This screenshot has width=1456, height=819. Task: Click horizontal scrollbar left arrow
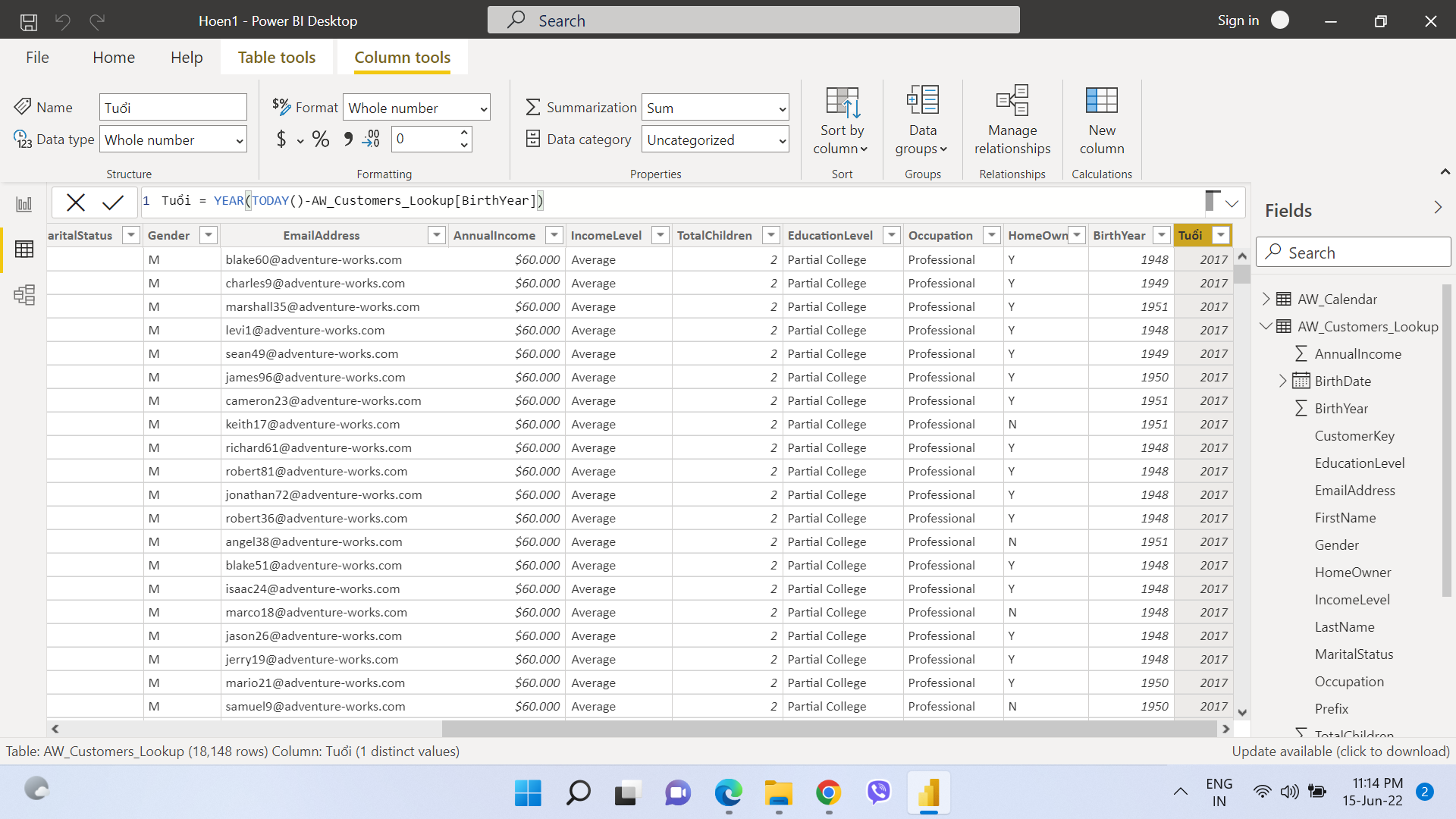(55, 729)
